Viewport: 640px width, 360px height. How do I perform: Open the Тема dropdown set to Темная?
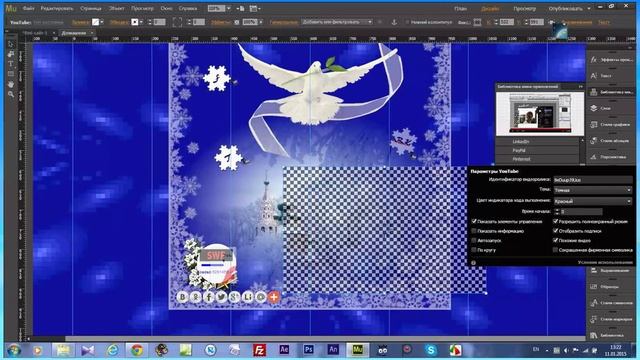[593, 190]
